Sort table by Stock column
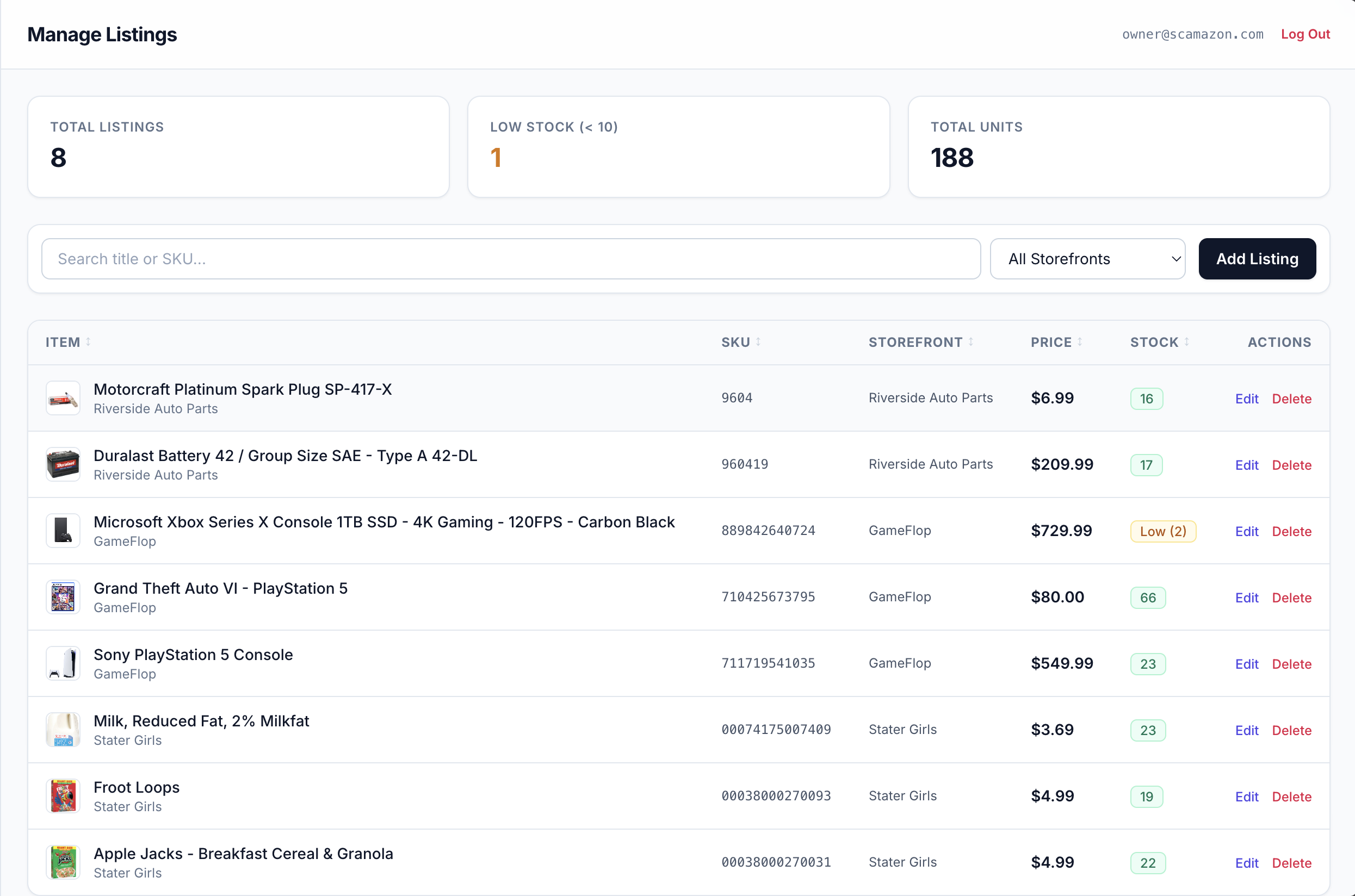 tap(1160, 343)
